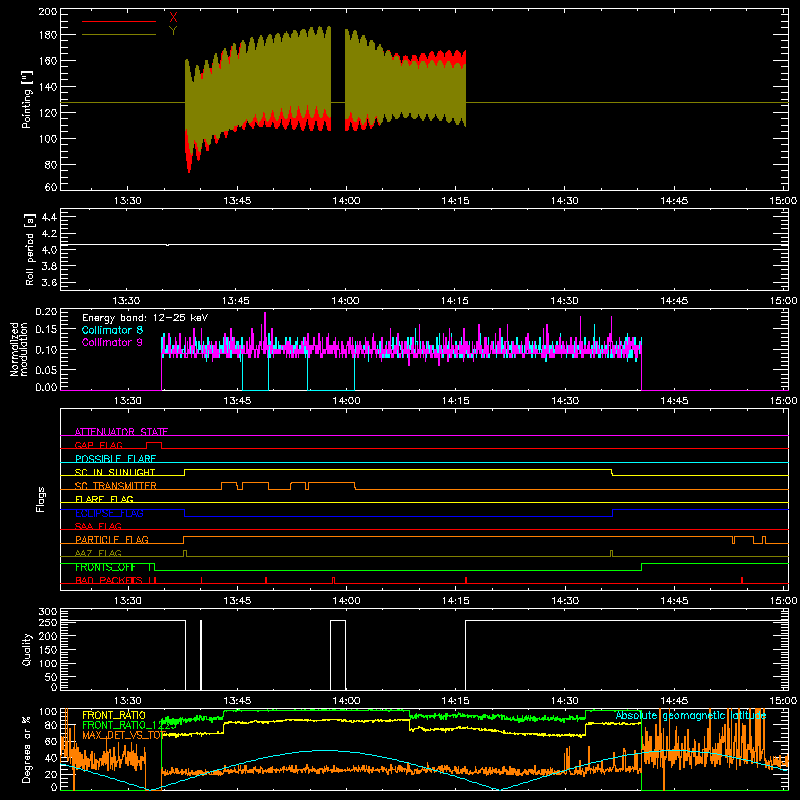Click the 'Normalized modulation' axis title
800x800 pixels.
point(19,349)
